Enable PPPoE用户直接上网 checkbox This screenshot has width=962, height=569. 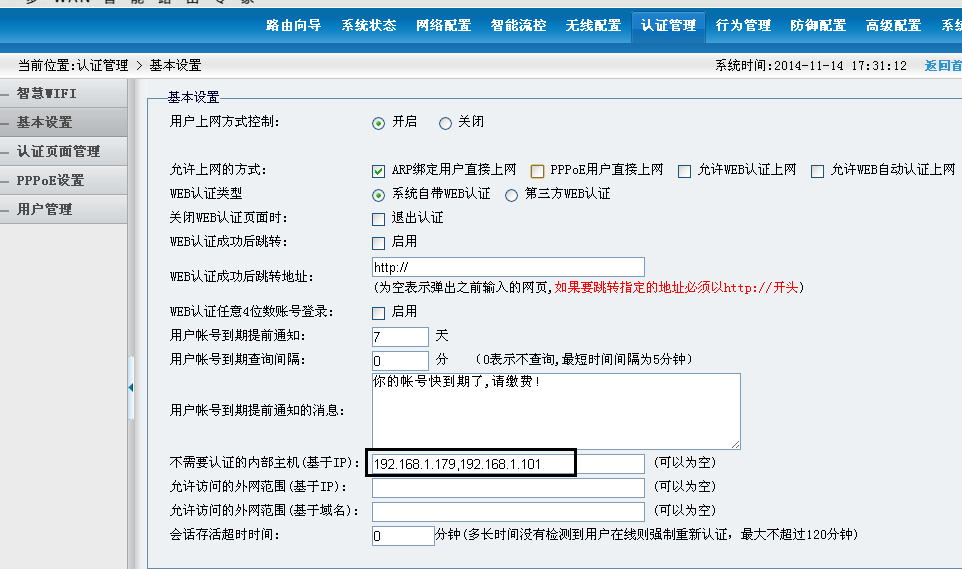pyautogui.click(x=538, y=171)
